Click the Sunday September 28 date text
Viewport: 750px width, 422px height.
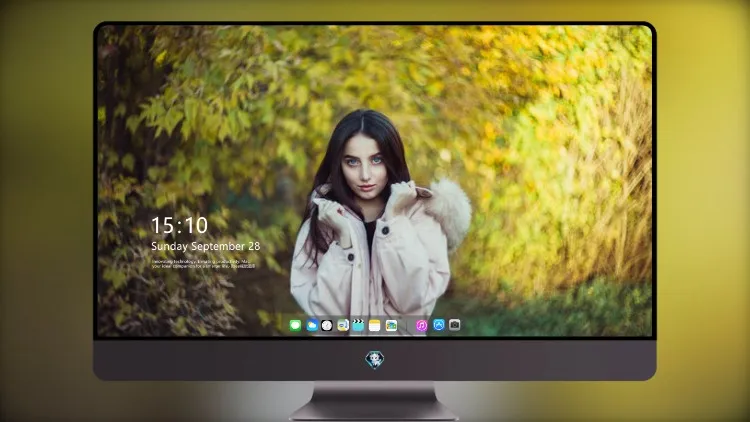(x=206, y=246)
